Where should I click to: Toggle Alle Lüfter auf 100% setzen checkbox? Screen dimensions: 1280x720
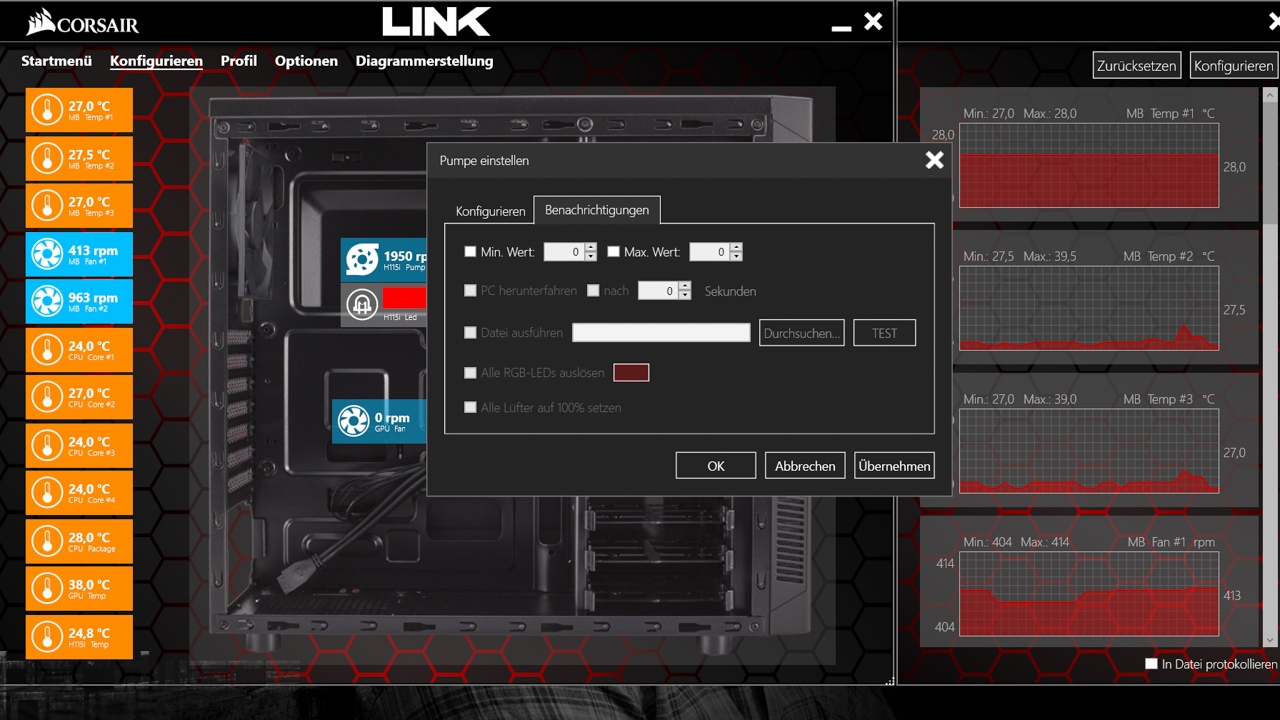tap(470, 408)
